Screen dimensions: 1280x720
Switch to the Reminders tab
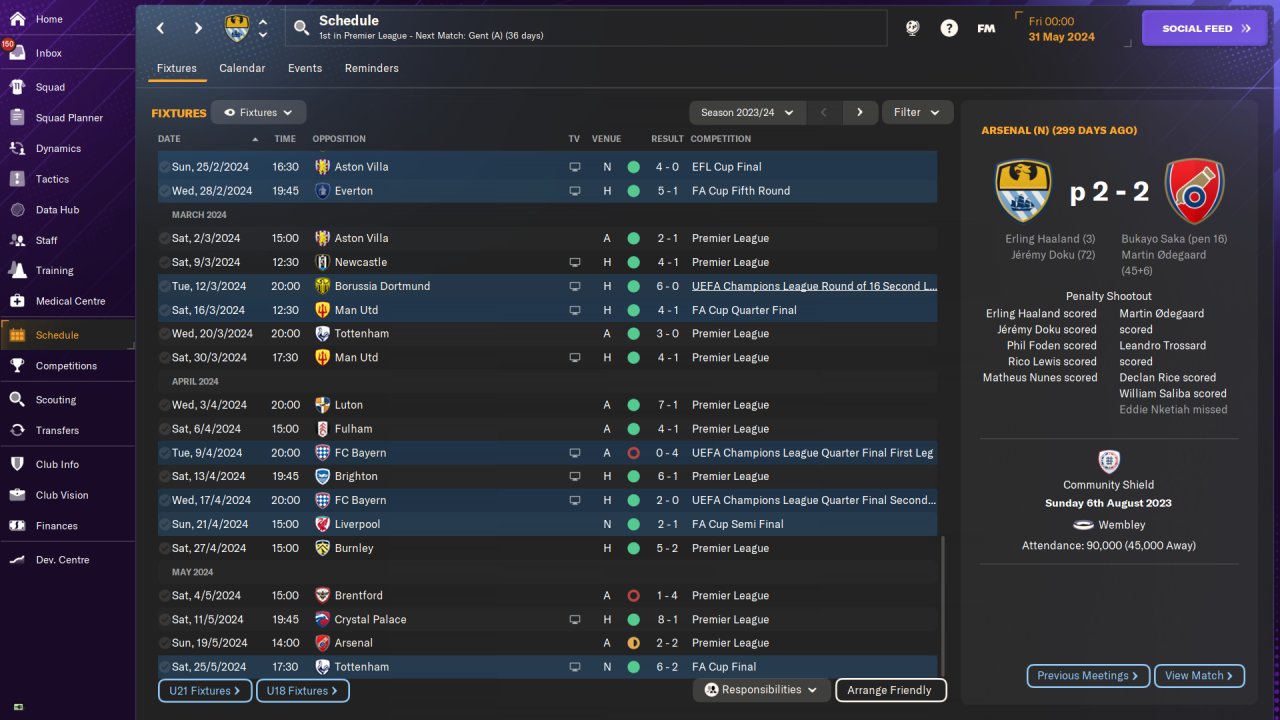[x=372, y=68]
